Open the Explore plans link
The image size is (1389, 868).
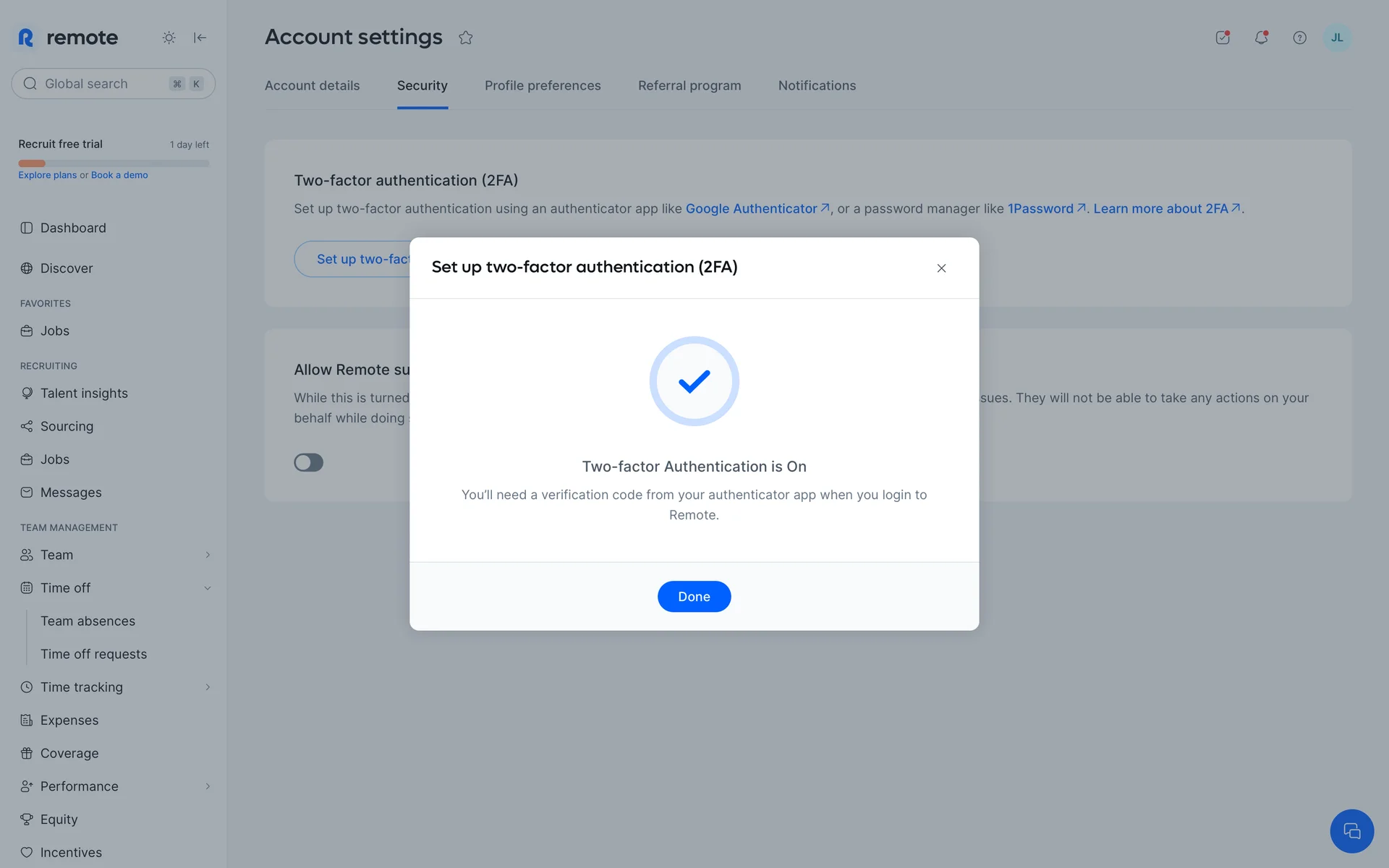[x=47, y=175]
